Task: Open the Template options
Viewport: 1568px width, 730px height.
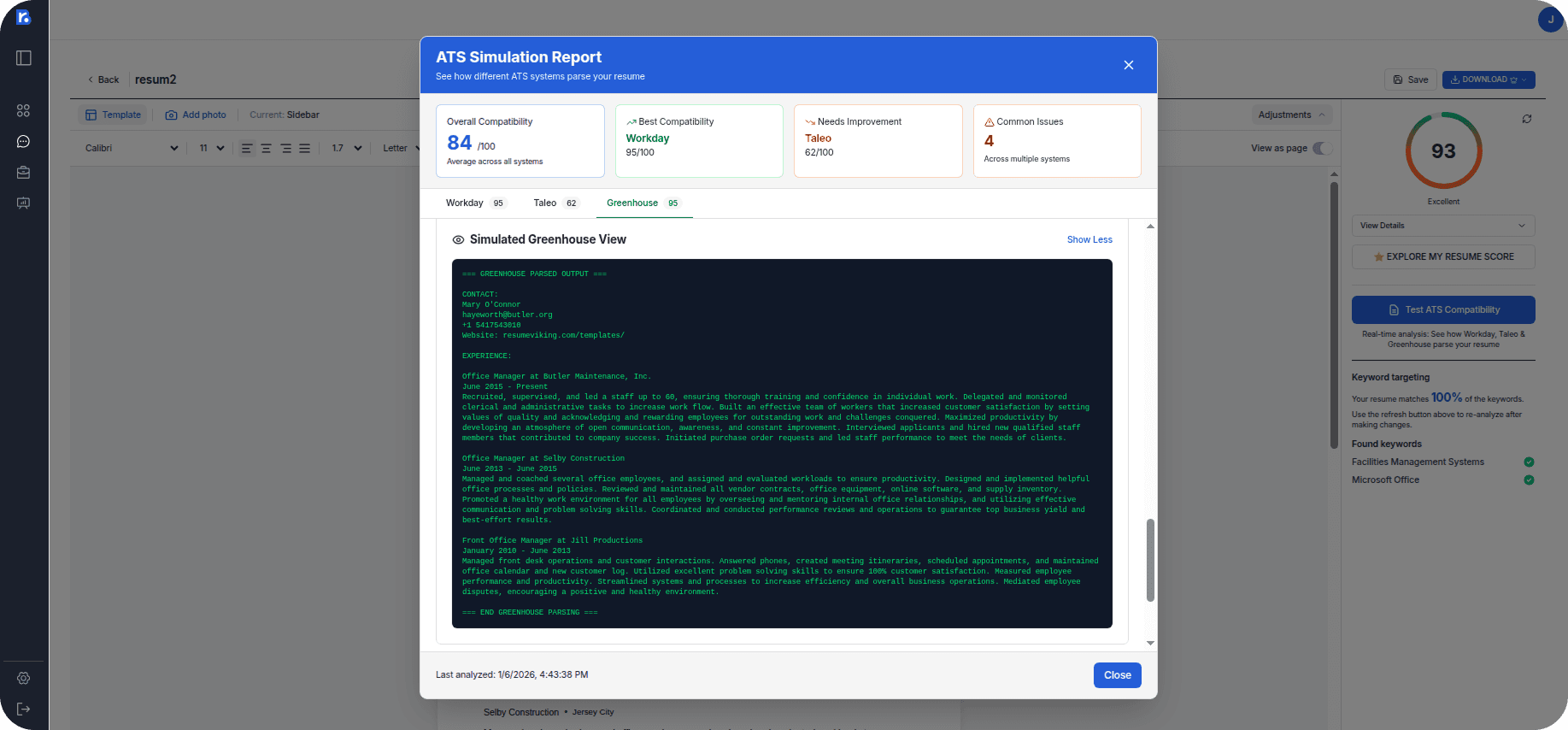Action: coord(113,115)
